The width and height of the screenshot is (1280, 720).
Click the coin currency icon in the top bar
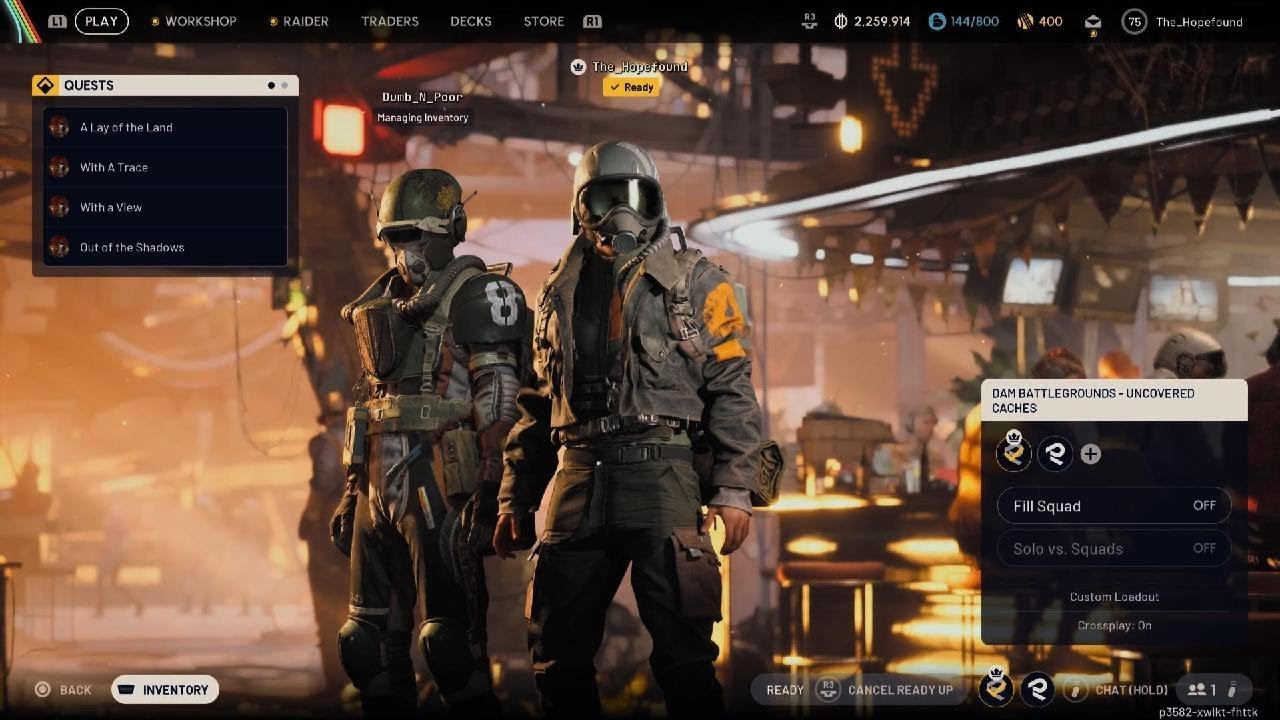tap(841, 21)
